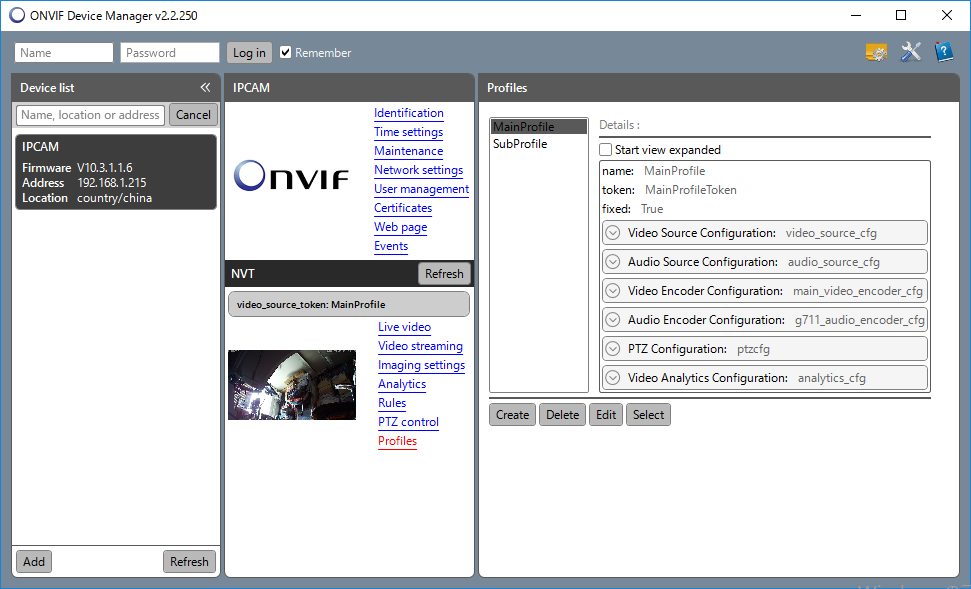Open Time settings link

pos(409,132)
